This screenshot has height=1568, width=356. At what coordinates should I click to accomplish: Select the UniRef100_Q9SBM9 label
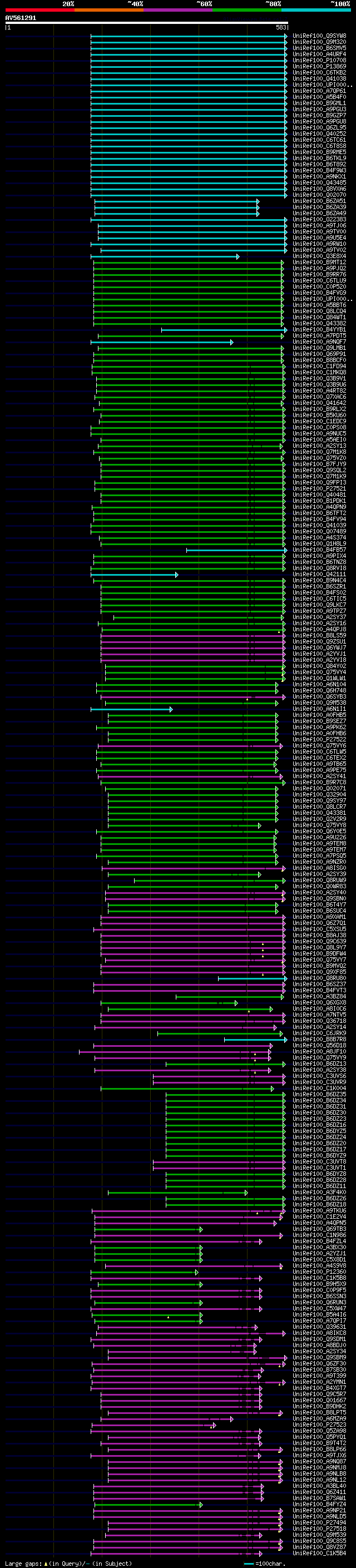pyautogui.click(x=319, y=1357)
